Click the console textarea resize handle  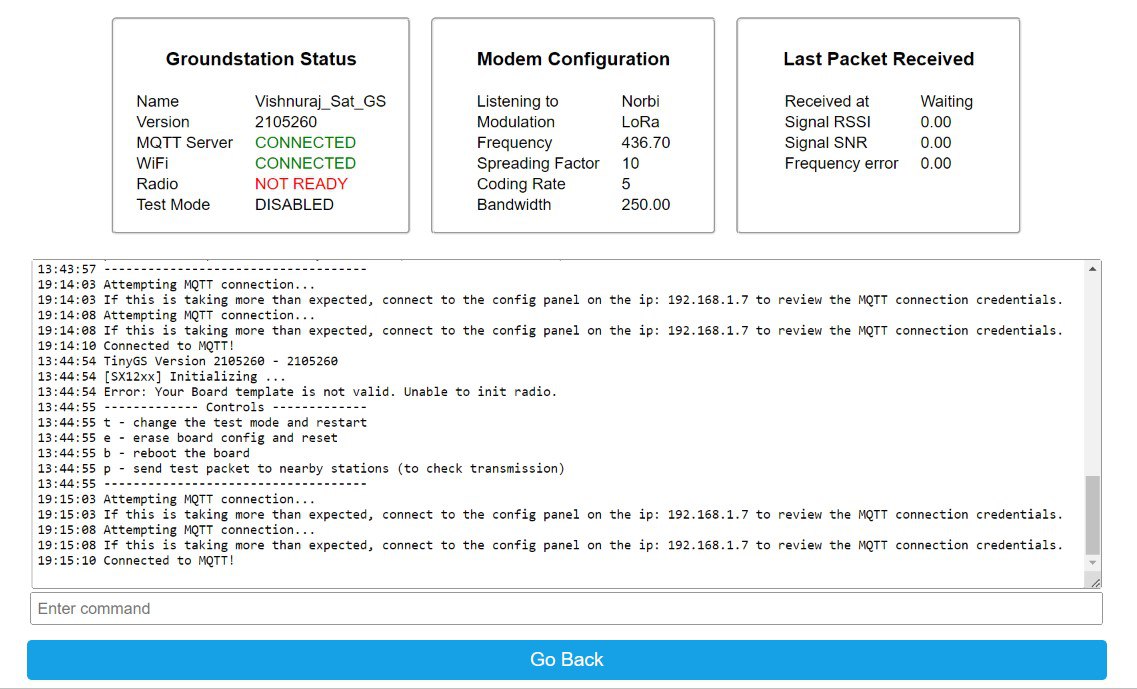(1094, 582)
